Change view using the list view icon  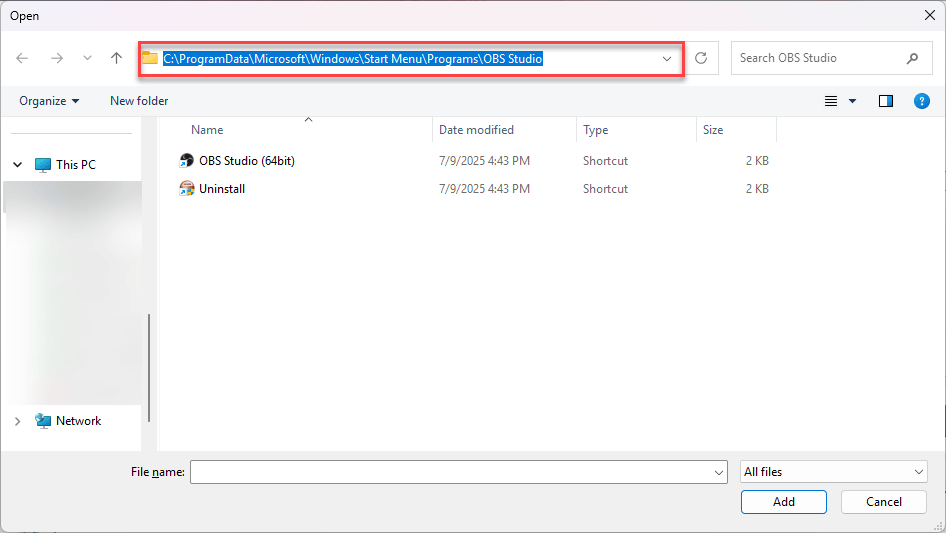(831, 101)
